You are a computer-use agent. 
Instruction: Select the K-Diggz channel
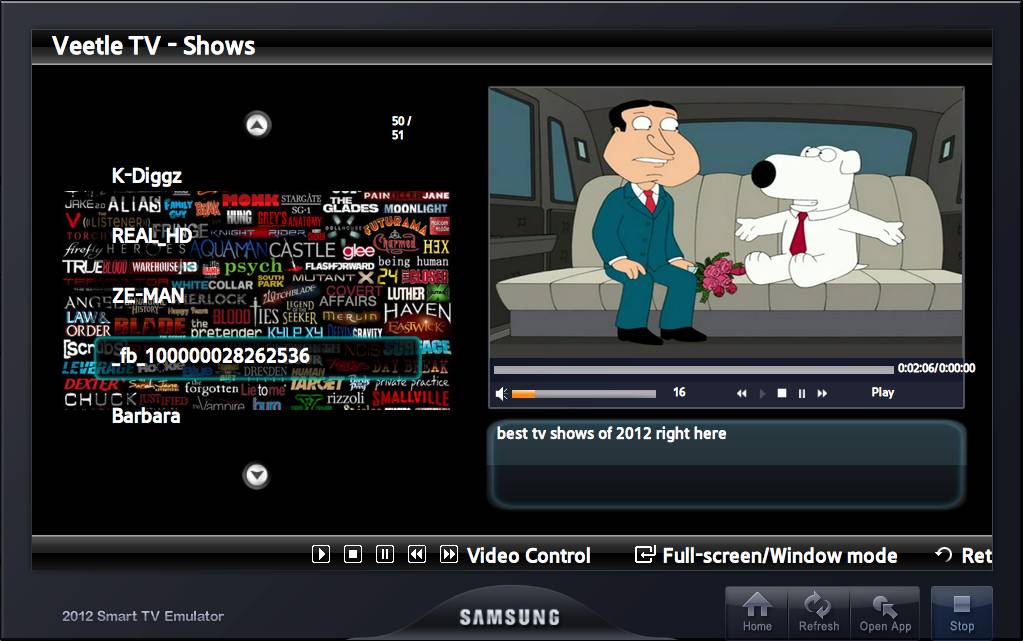[x=147, y=176]
